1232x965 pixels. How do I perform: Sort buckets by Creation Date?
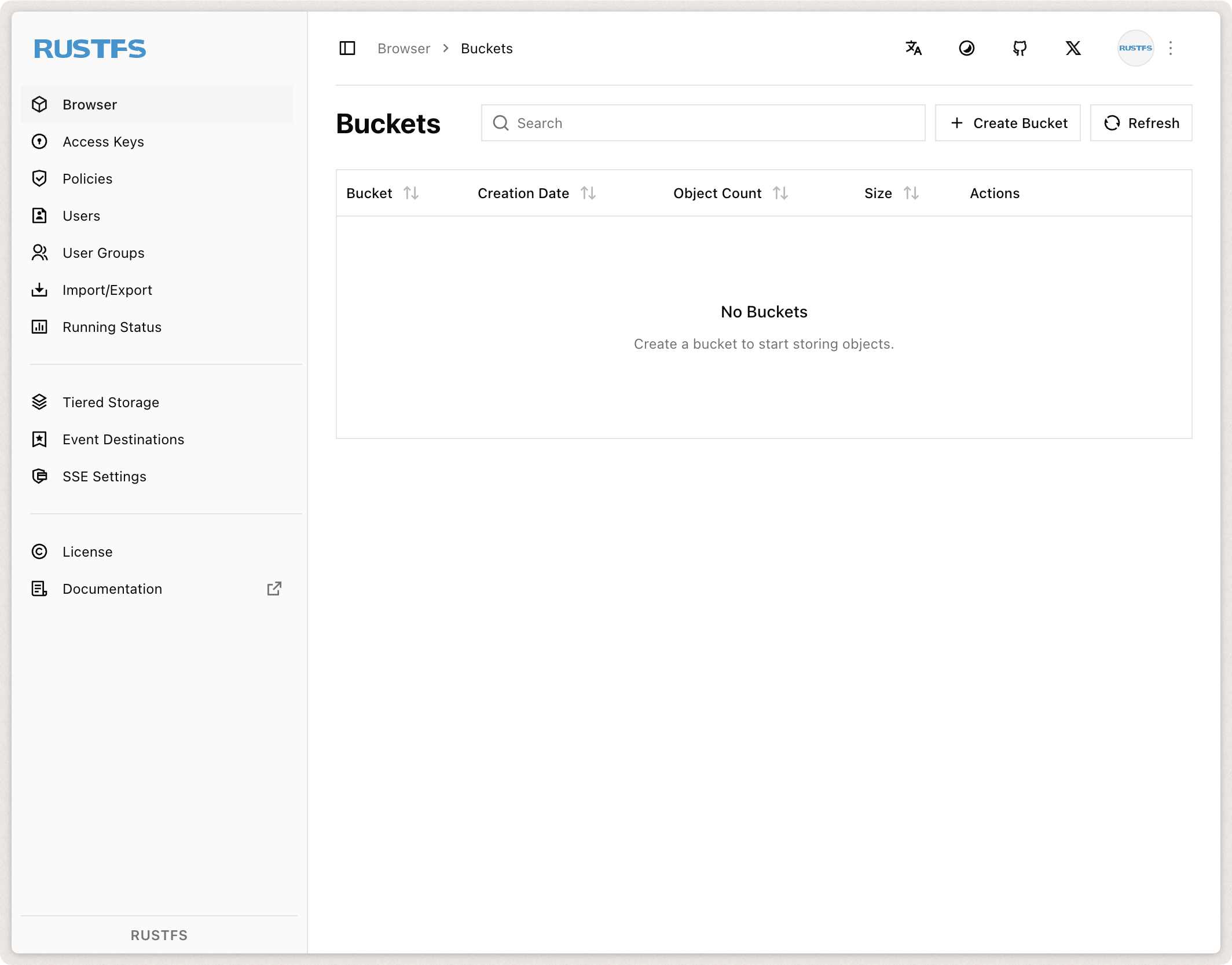coord(589,193)
